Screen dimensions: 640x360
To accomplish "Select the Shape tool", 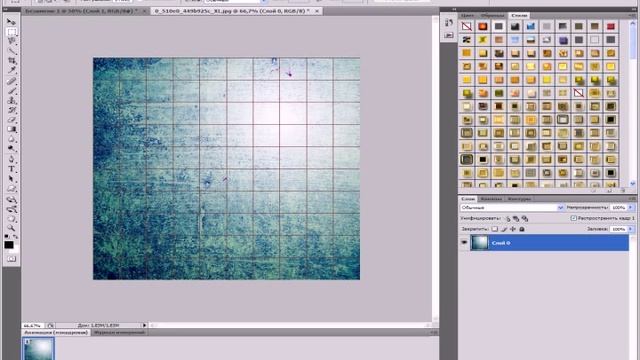I will 11,189.
